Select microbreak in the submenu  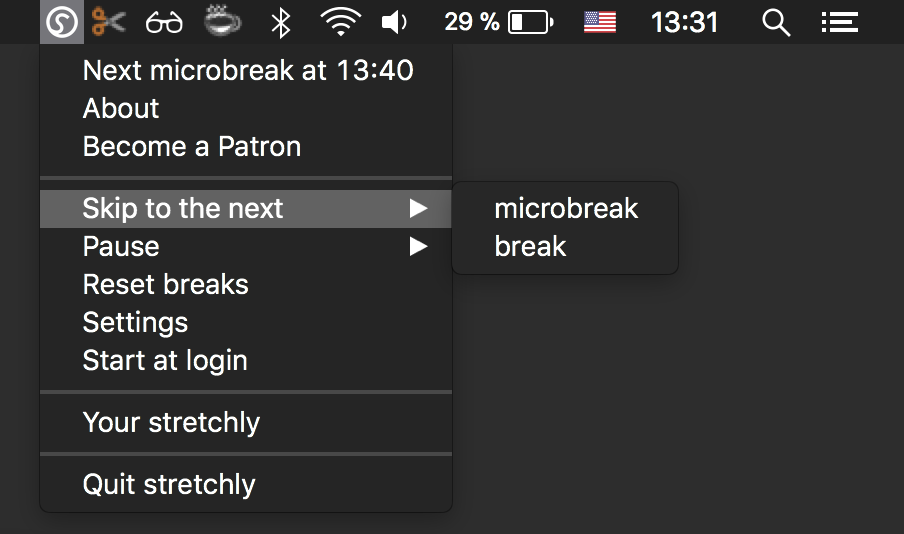[565, 208]
